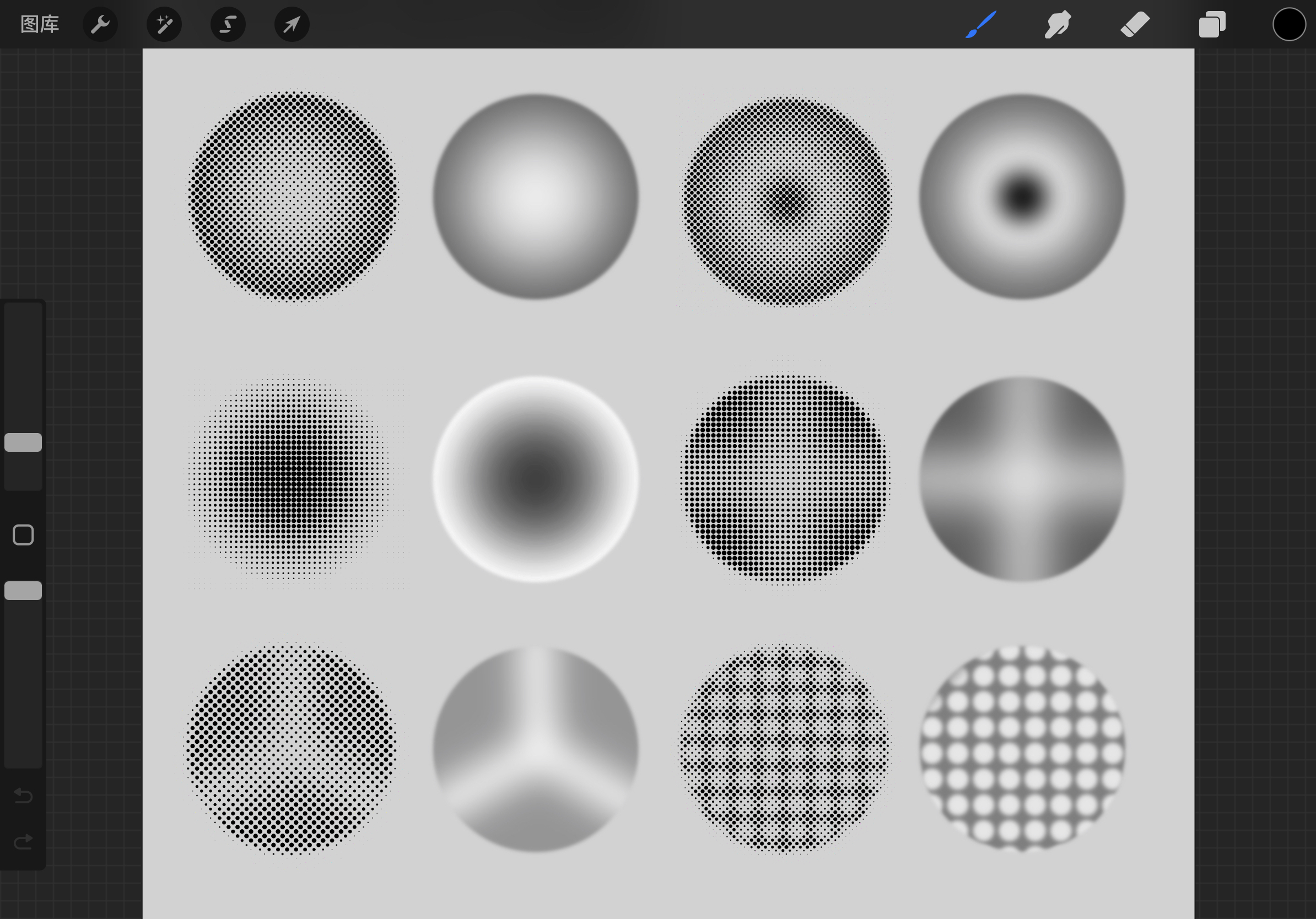This screenshot has width=1316, height=919.
Task: Undo the last action via sidebar arrow
Action: click(23, 795)
